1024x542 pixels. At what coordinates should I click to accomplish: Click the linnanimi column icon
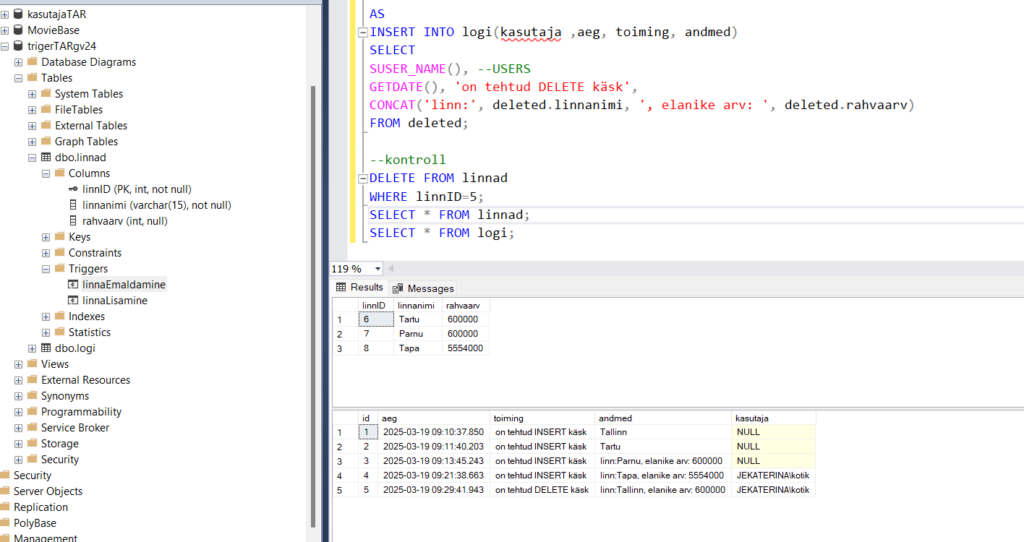click(x=73, y=204)
